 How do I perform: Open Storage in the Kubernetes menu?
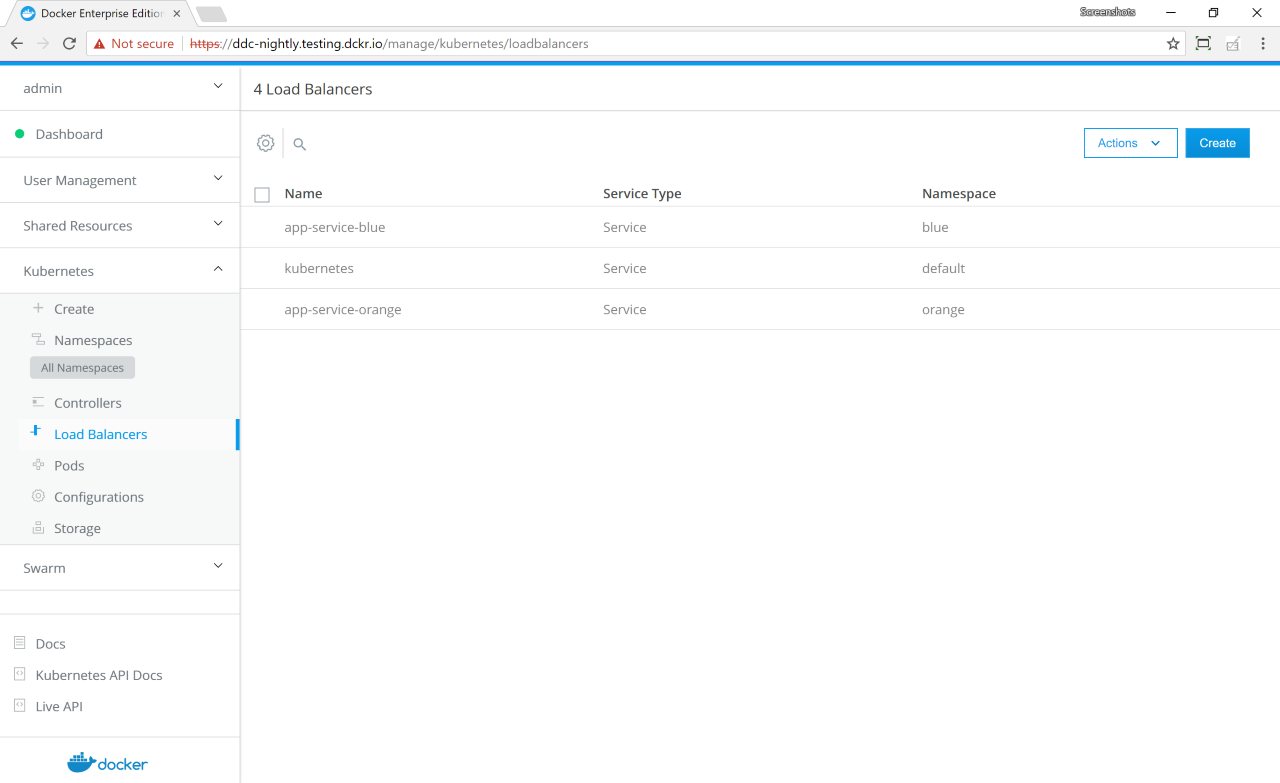(77, 528)
